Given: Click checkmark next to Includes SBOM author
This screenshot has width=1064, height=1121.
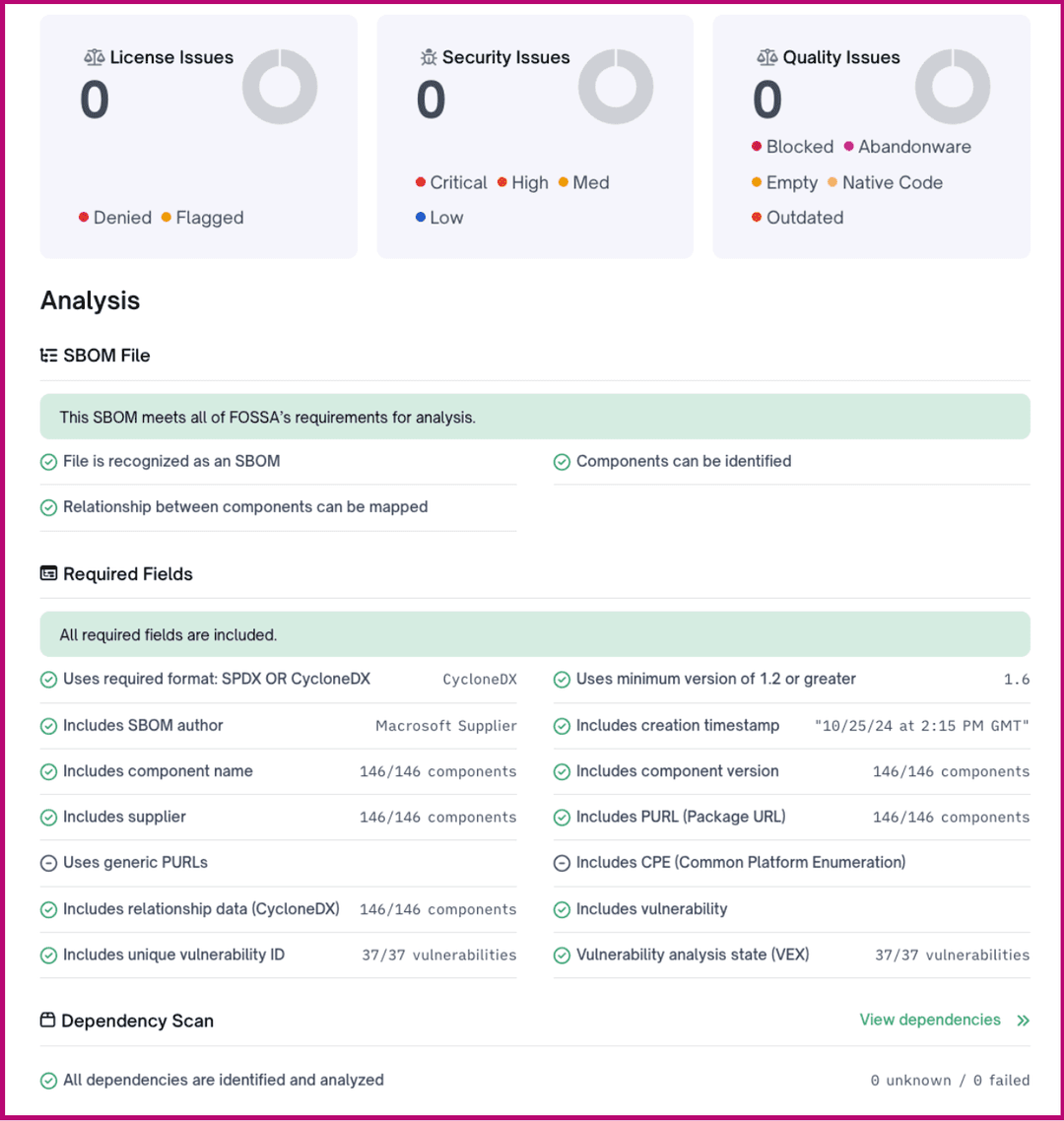Looking at the screenshot, I should click(48, 726).
